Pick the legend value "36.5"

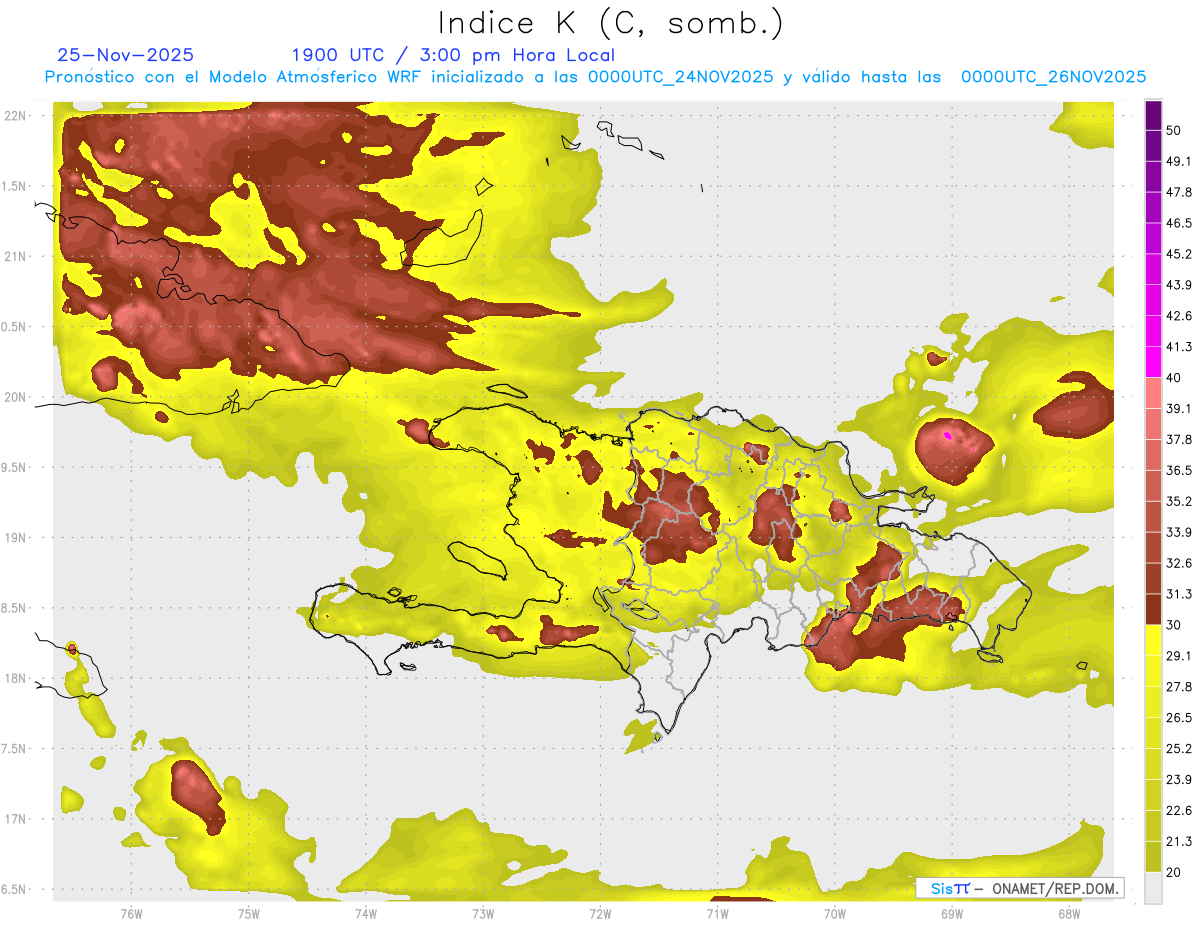tap(1179, 470)
